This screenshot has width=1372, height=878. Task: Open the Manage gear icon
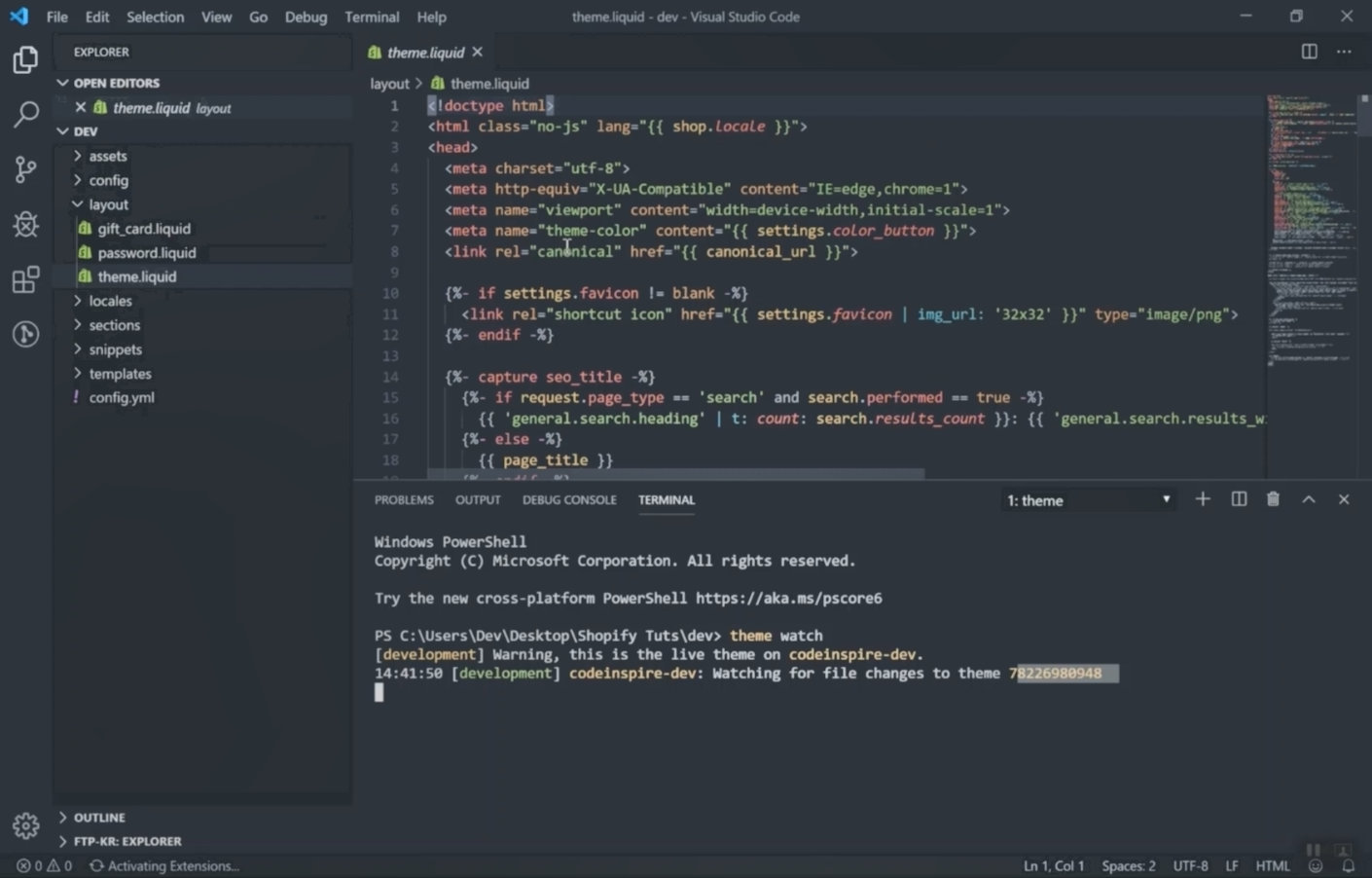25,826
